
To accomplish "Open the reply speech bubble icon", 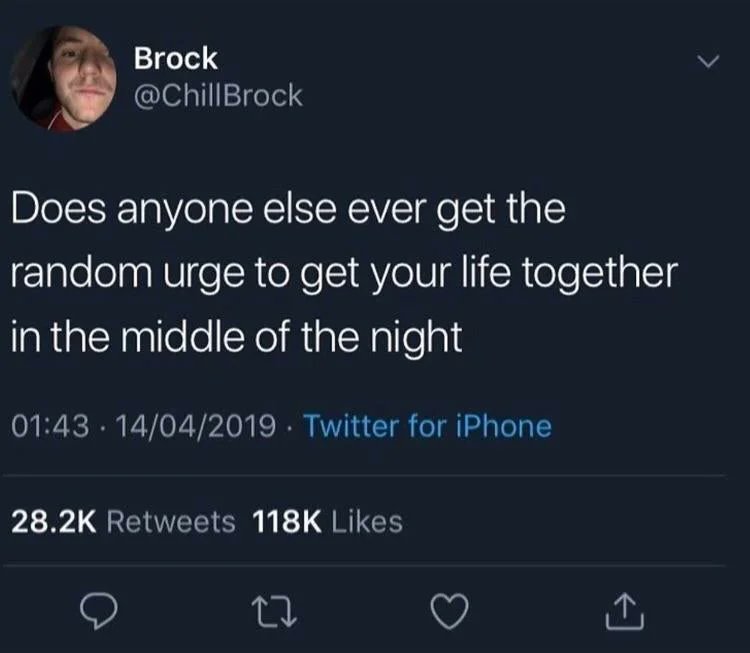I will pyautogui.click(x=99, y=611).
